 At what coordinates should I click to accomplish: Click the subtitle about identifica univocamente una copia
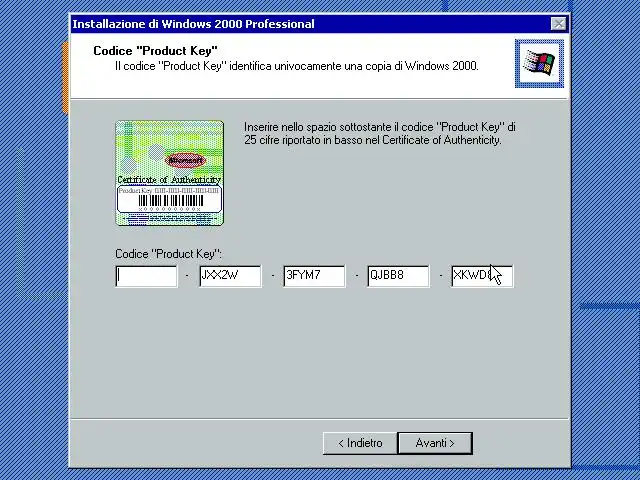(x=297, y=66)
